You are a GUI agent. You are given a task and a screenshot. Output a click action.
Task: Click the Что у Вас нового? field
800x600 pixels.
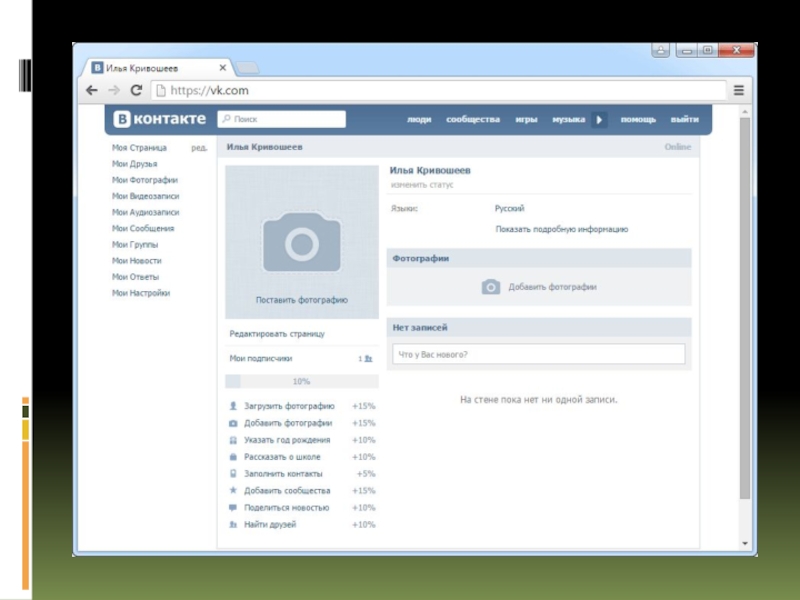click(539, 354)
